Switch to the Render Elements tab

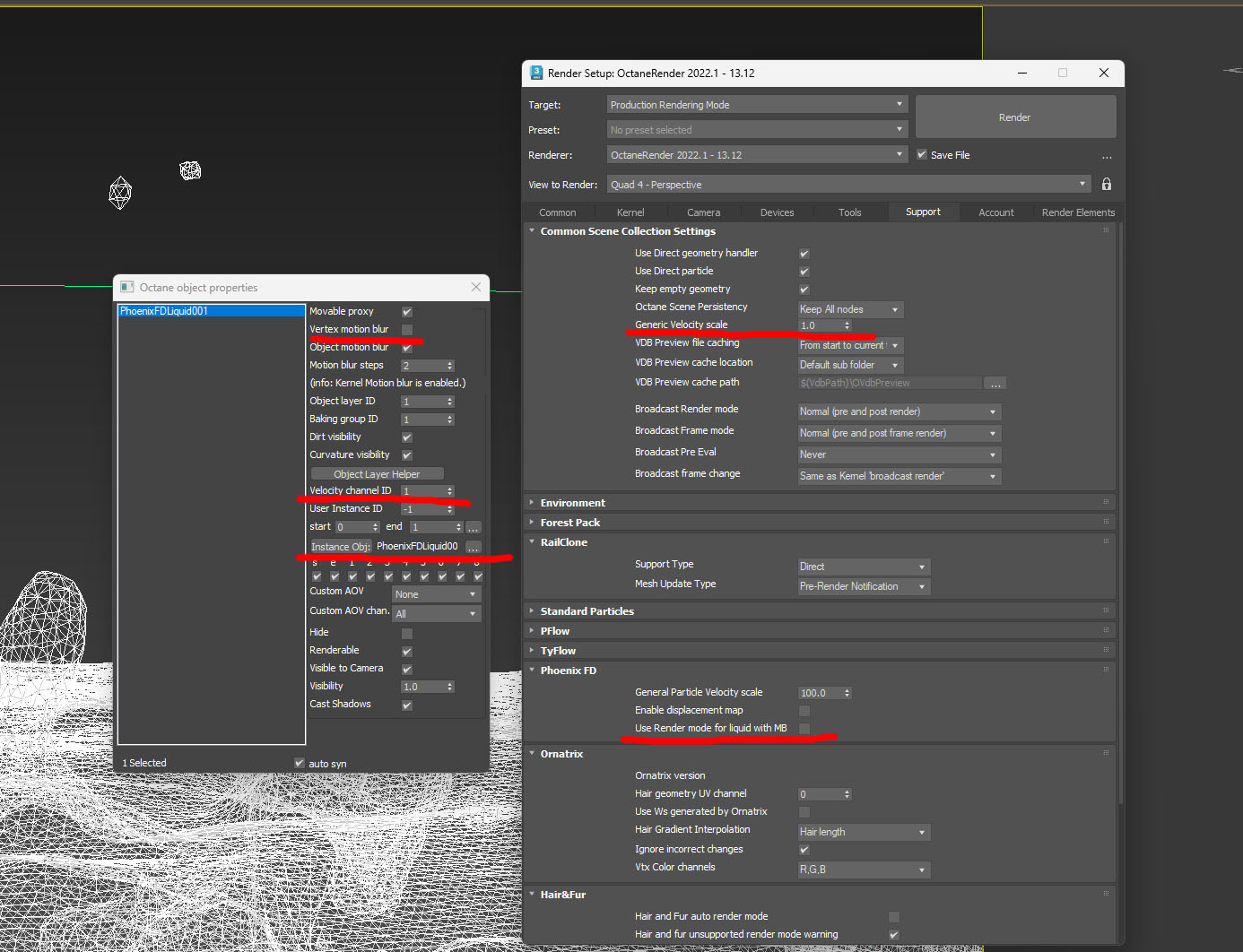[x=1078, y=212]
